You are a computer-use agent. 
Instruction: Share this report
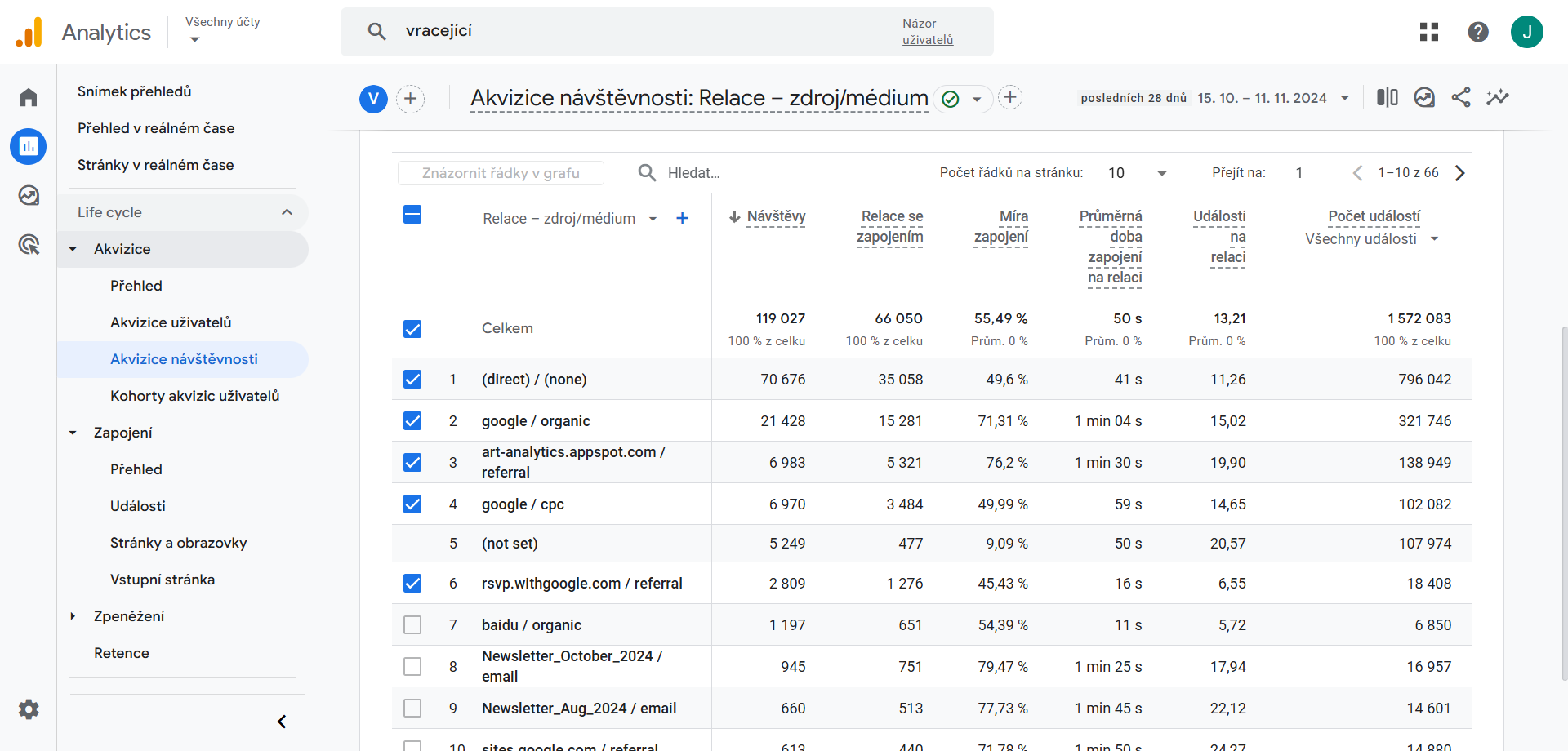point(1461,97)
